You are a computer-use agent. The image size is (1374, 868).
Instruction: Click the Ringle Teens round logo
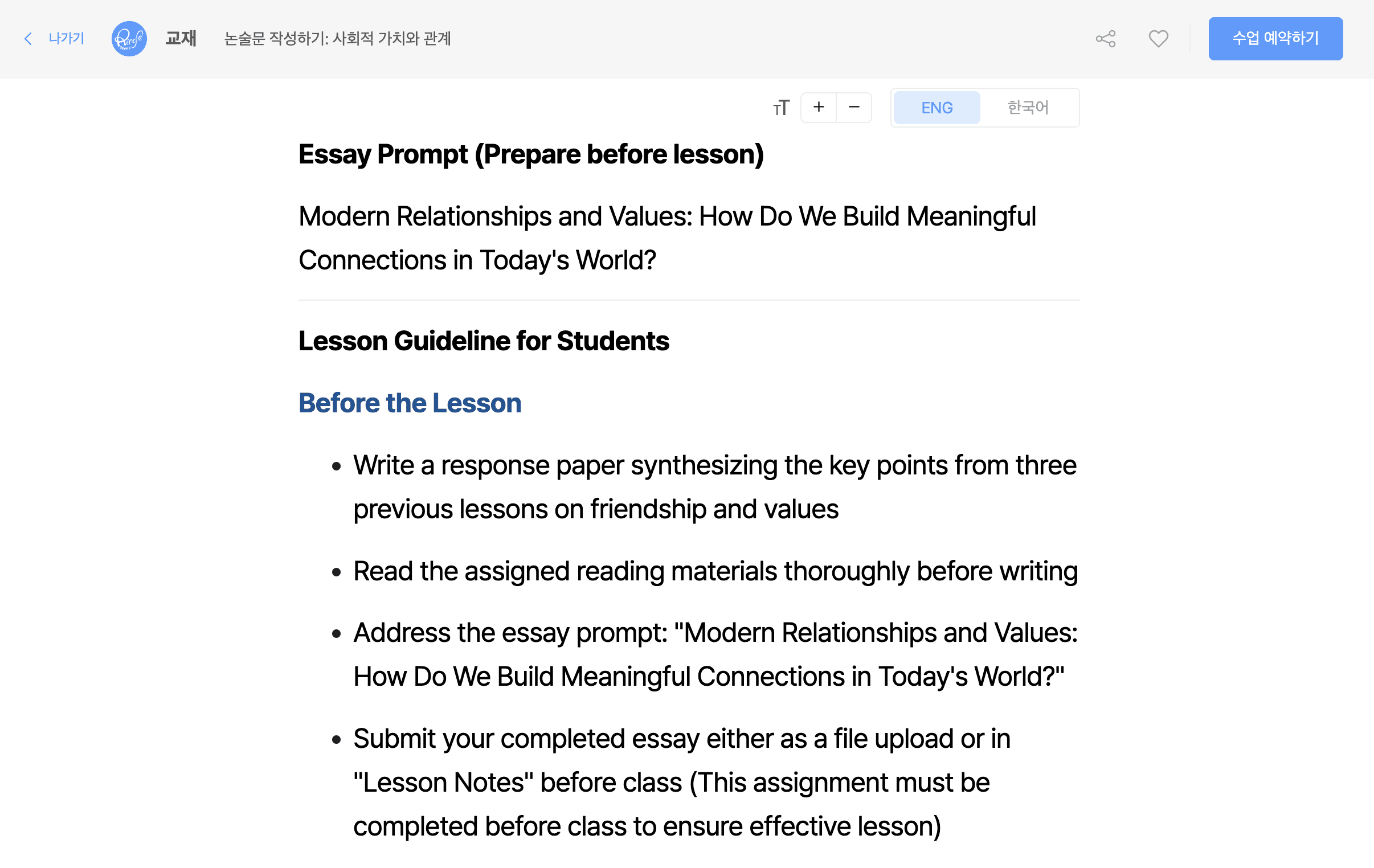point(129,39)
